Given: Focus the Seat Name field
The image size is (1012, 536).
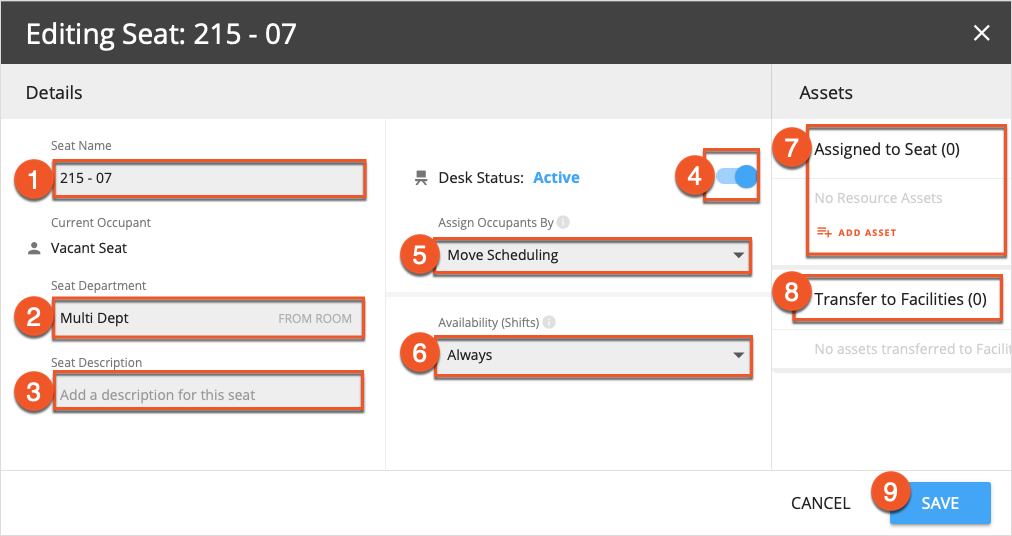Looking at the screenshot, I should click(208, 179).
